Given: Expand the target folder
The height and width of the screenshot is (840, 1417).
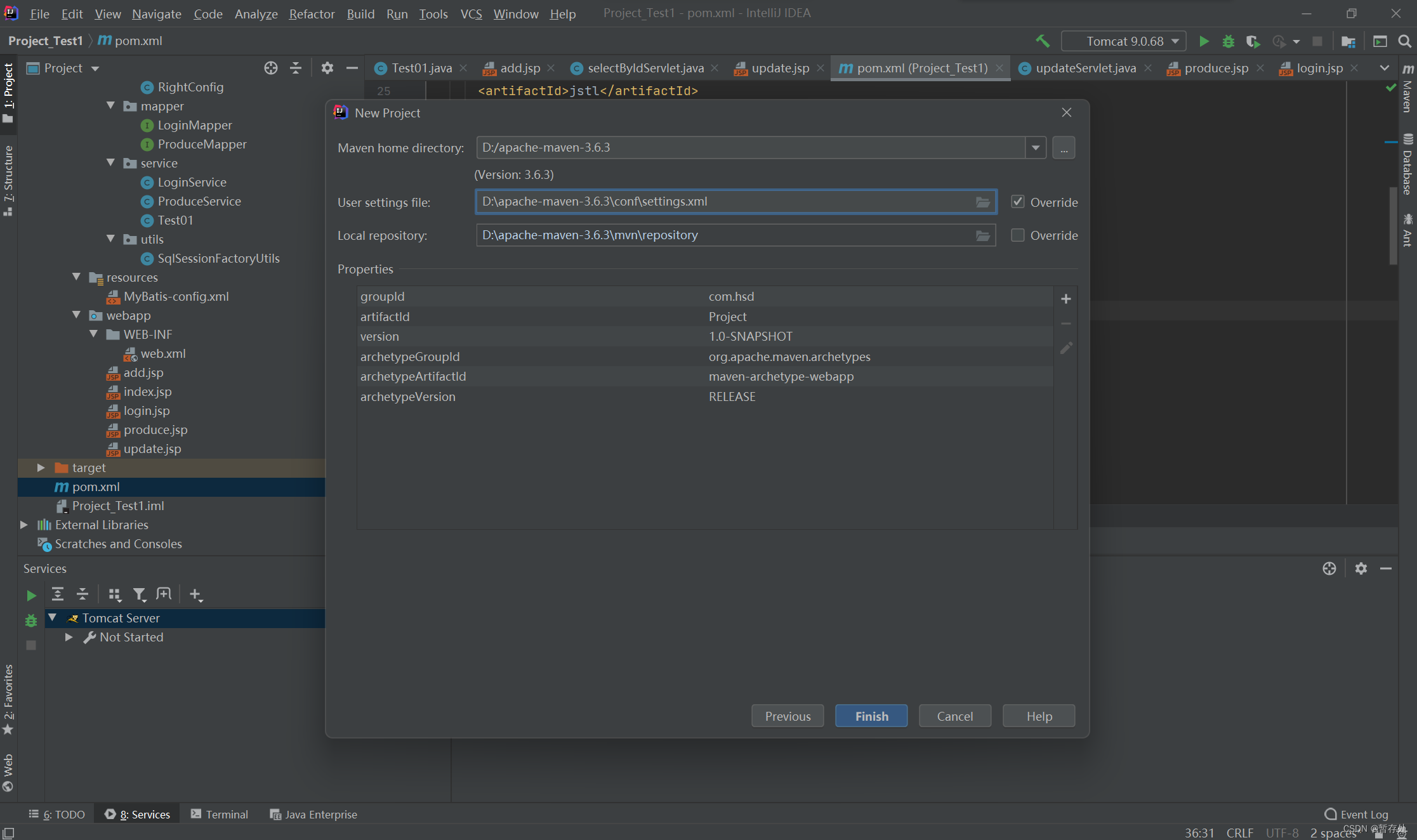Looking at the screenshot, I should (41, 468).
